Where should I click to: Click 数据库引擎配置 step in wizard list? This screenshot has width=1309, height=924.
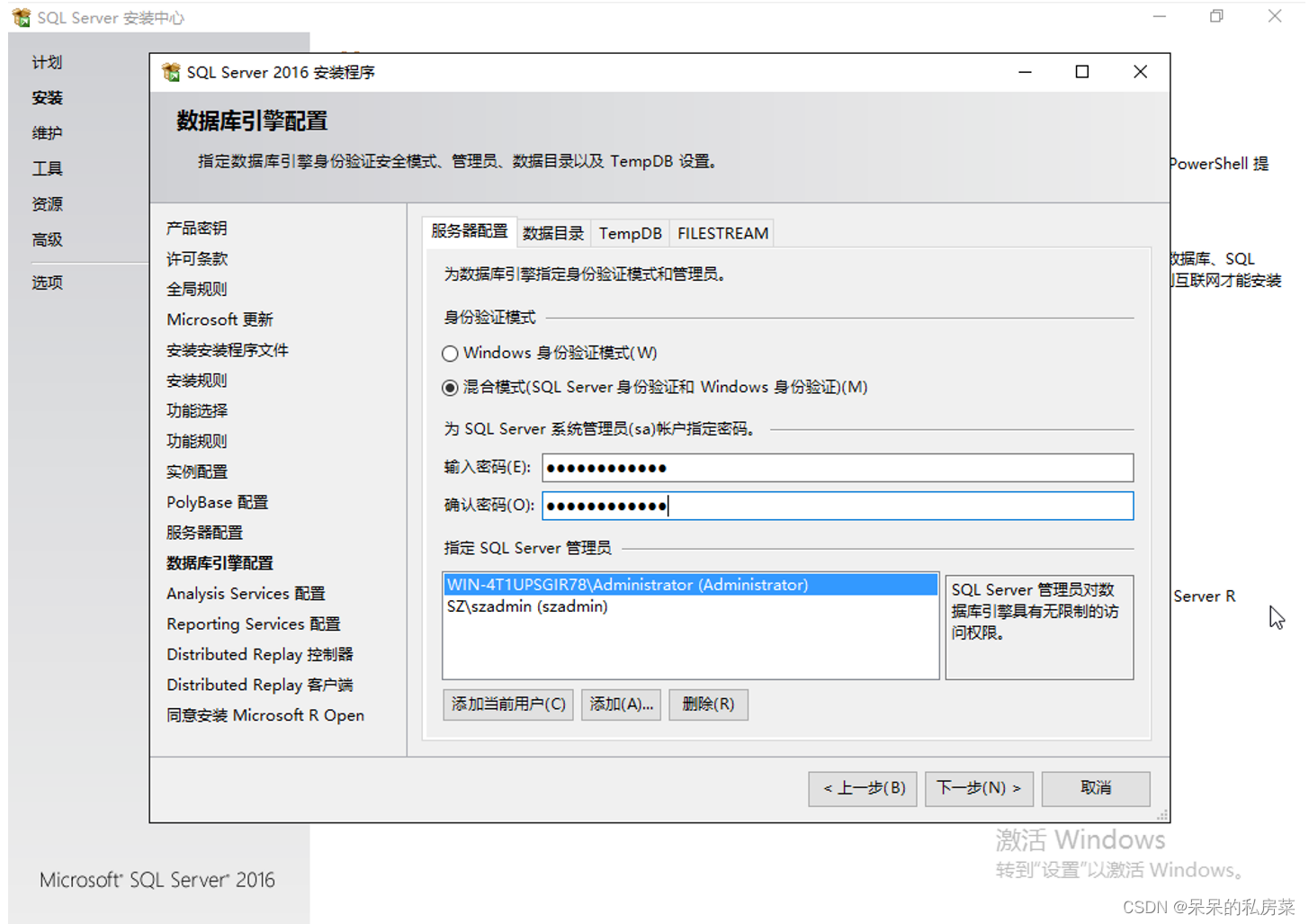220,563
